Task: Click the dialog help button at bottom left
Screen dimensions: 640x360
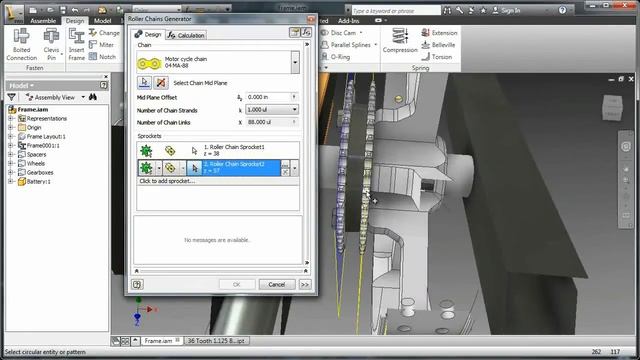Action: tap(137, 284)
